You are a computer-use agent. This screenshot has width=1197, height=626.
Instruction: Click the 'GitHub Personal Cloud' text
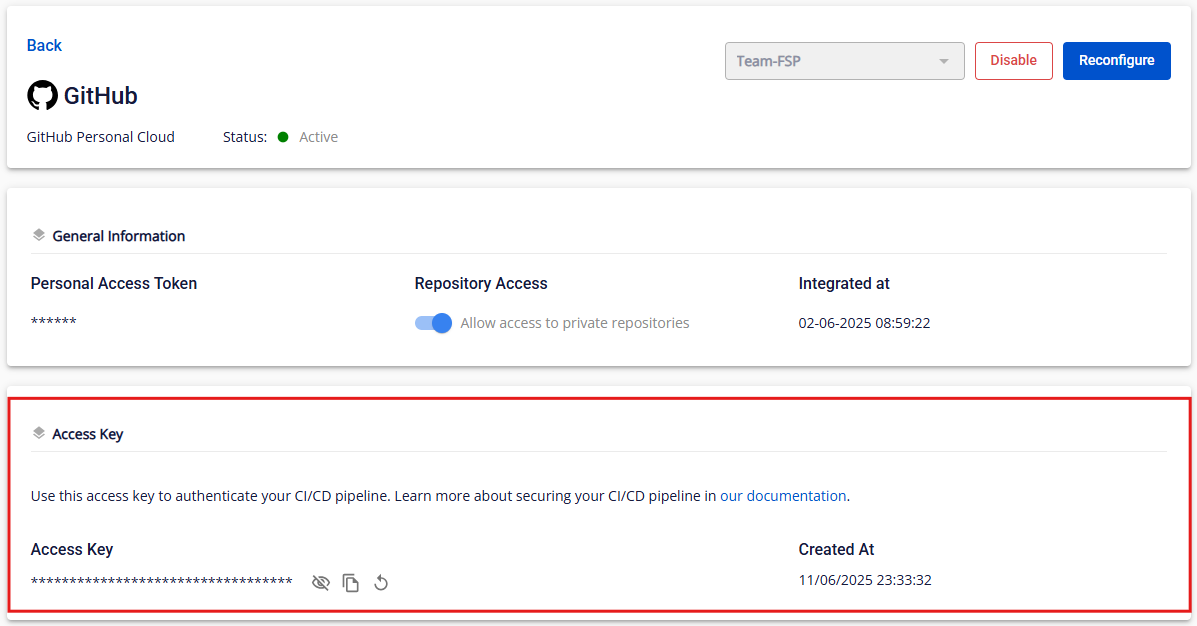click(101, 137)
